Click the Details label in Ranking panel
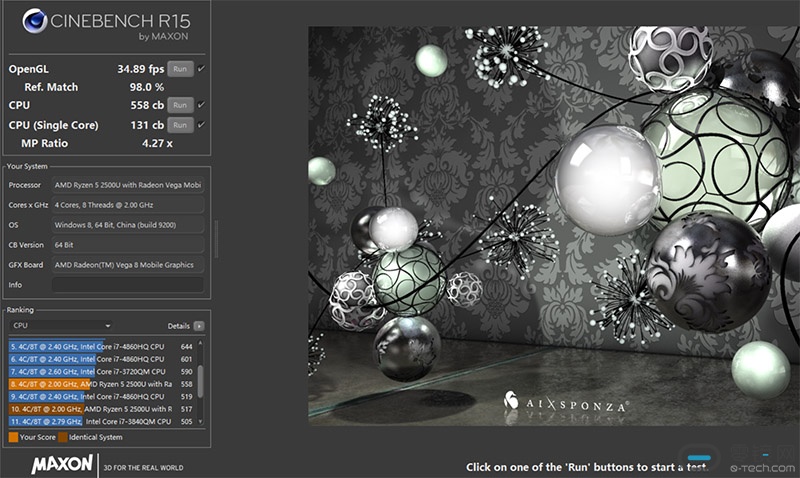The image size is (800, 478). coord(179,326)
